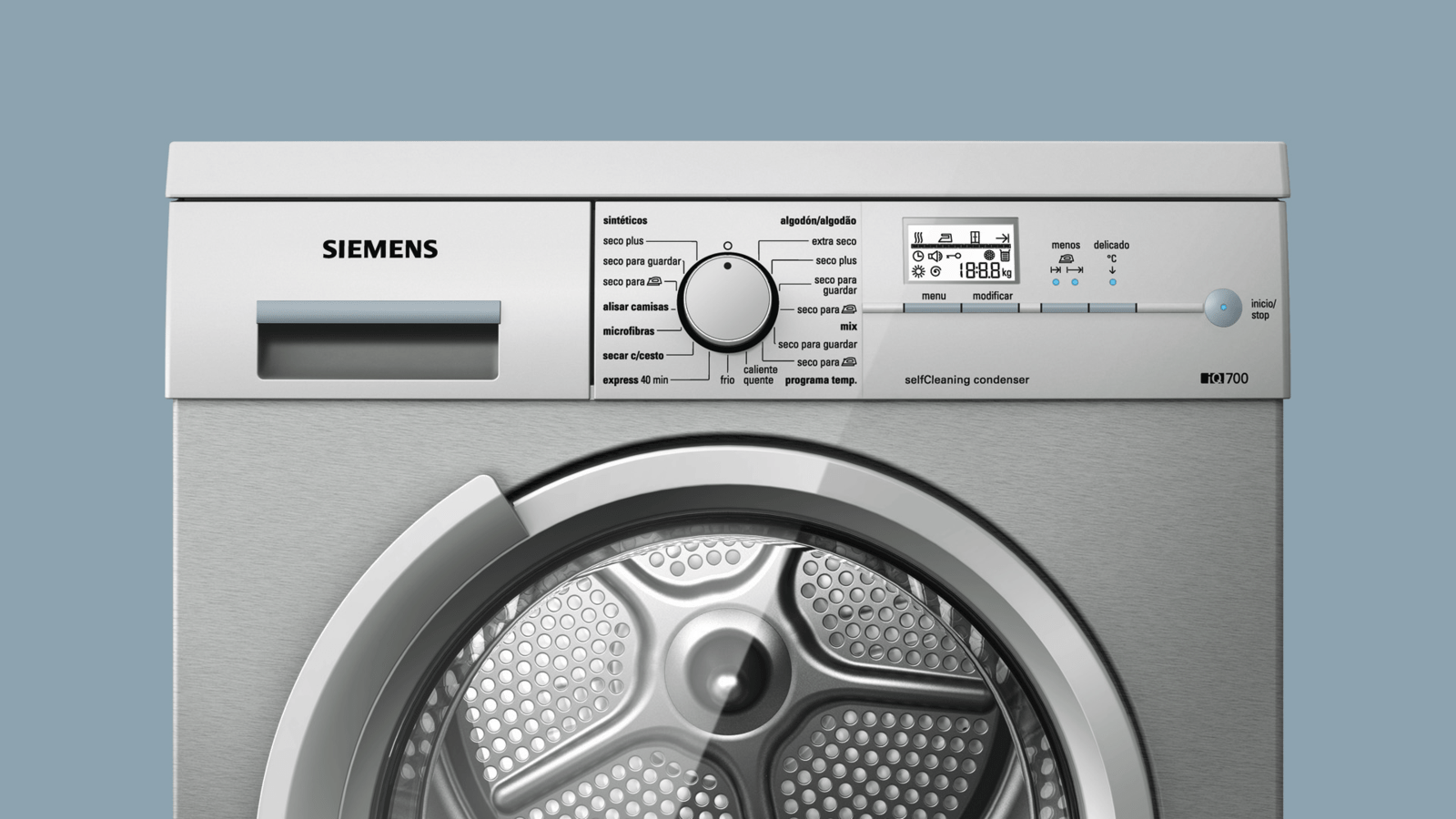
Task: Tap the °C symbol under delicado
Action: 1112,258
